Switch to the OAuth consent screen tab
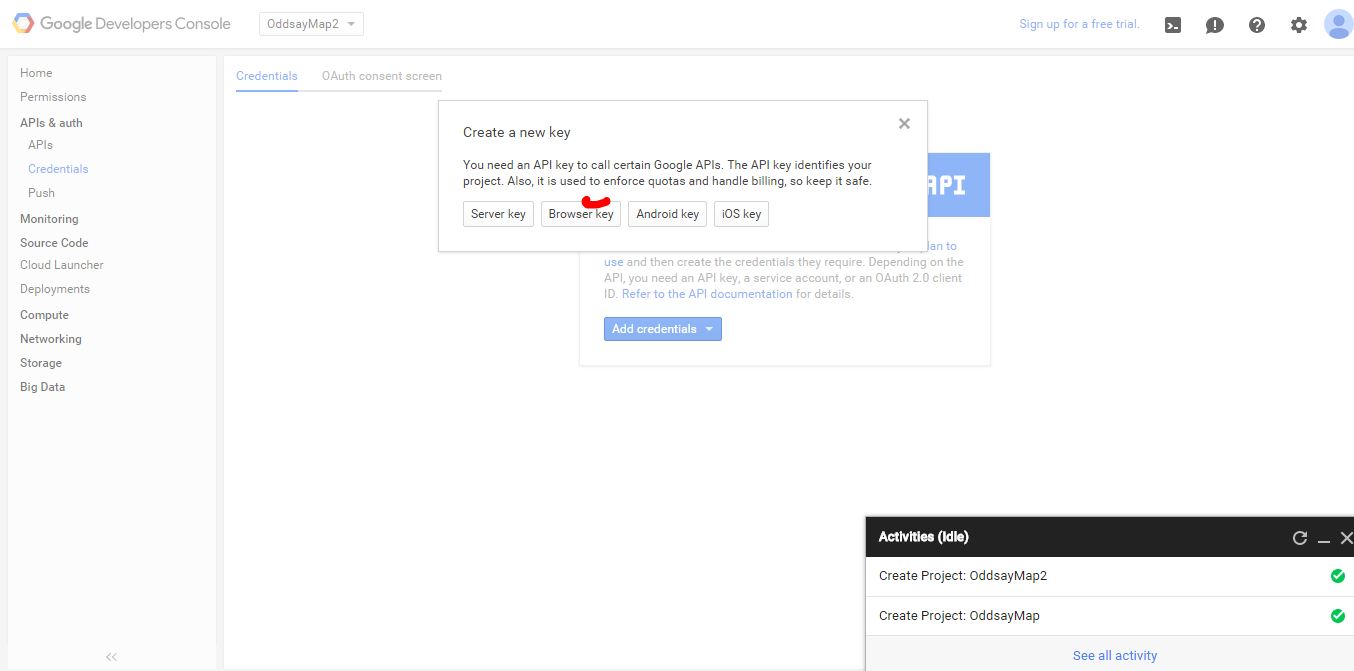 381,75
